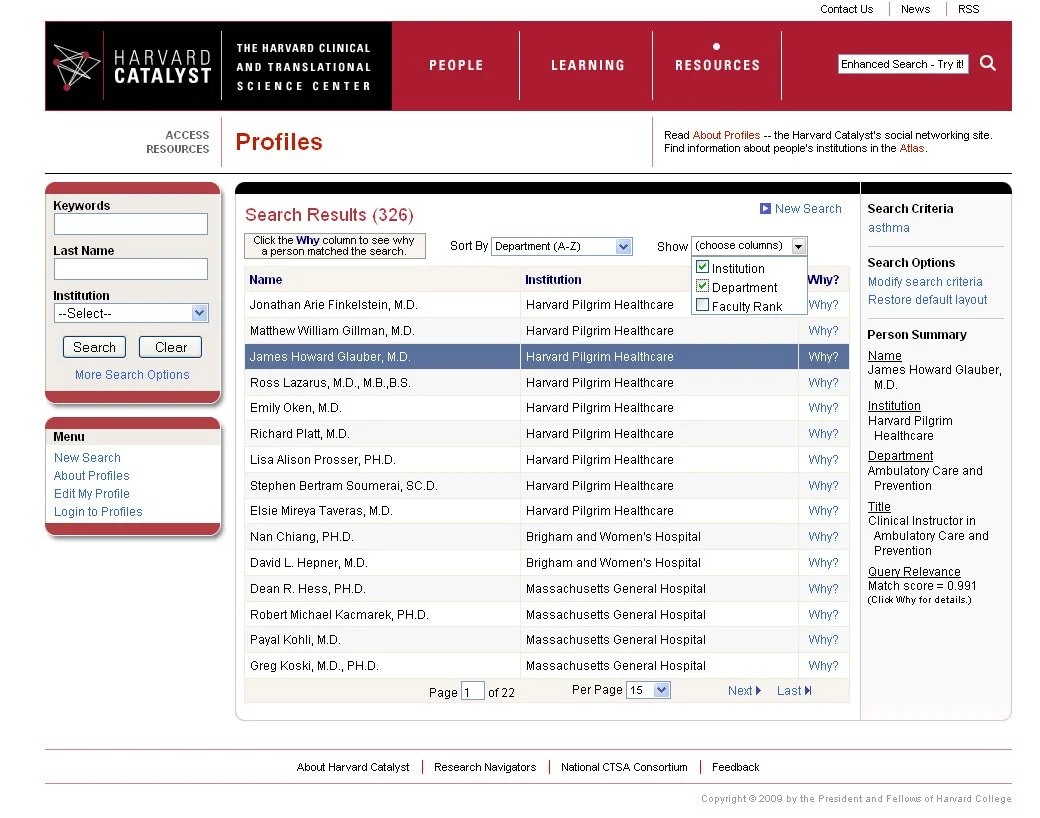This screenshot has width=1040, height=818.
Task: Click Contact Us in top bar
Action: pyautogui.click(x=846, y=9)
